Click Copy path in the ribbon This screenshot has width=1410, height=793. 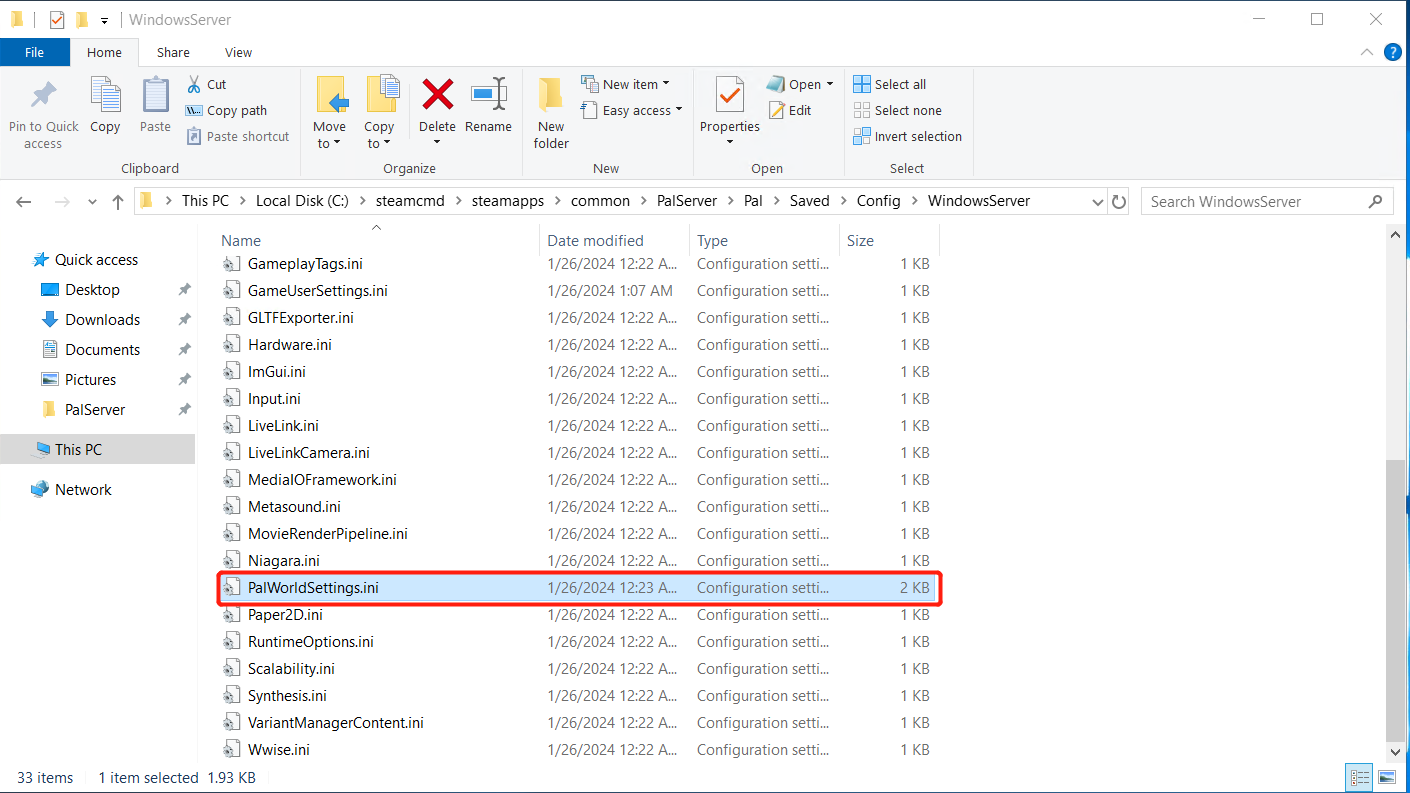pos(226,110)
